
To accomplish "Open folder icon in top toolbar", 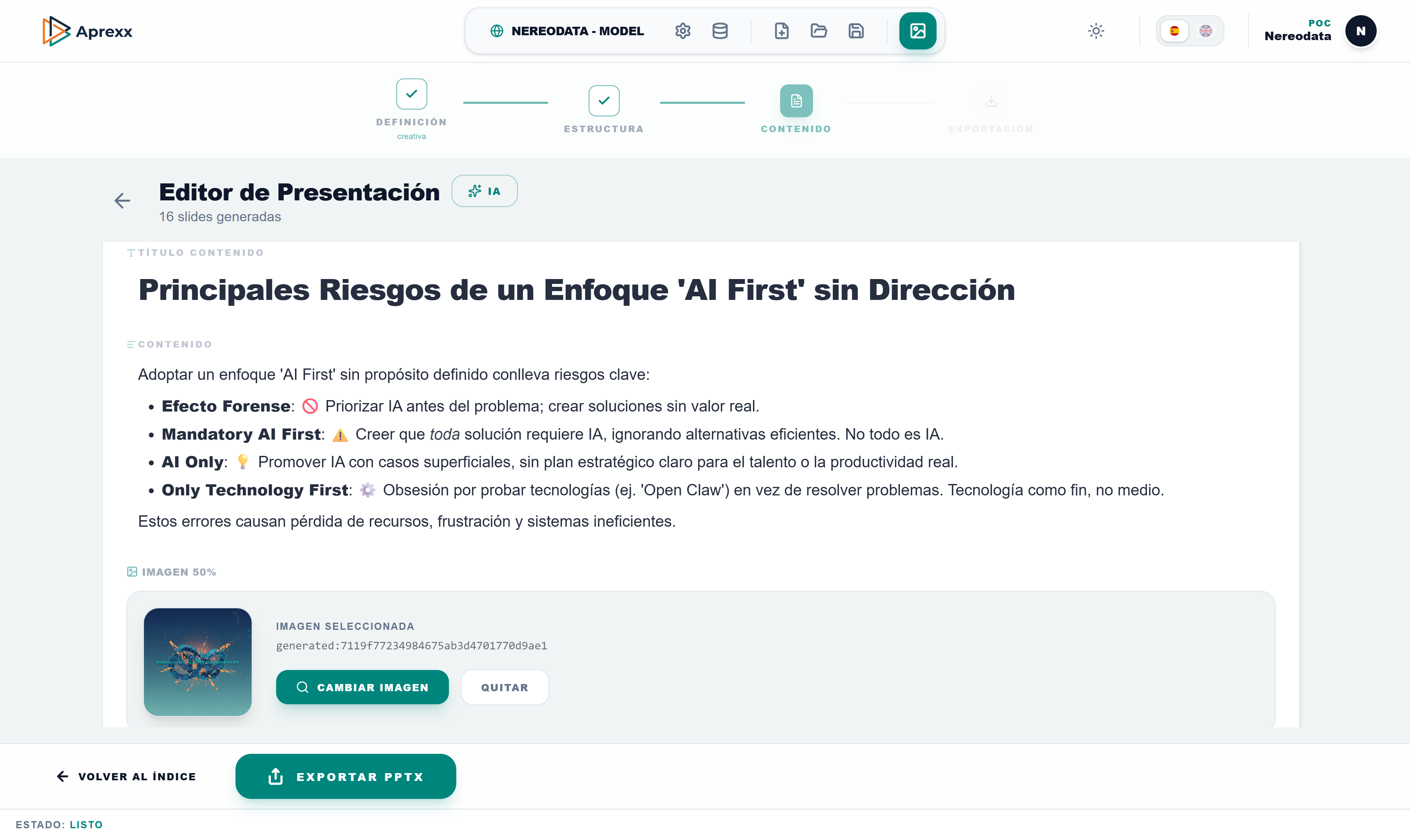I will pos(819,31).
